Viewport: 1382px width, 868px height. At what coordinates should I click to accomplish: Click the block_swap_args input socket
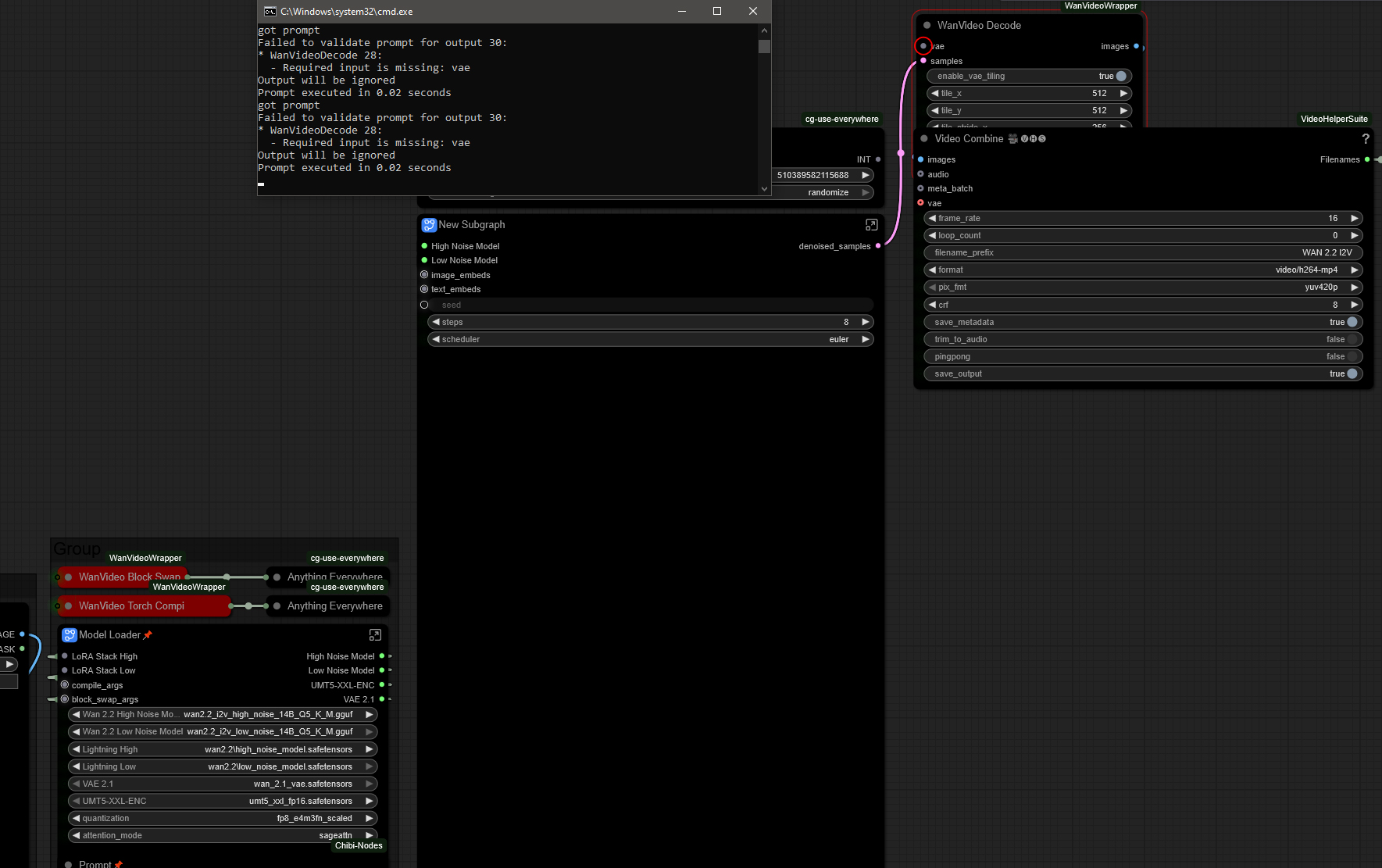(x=65, y=699)
